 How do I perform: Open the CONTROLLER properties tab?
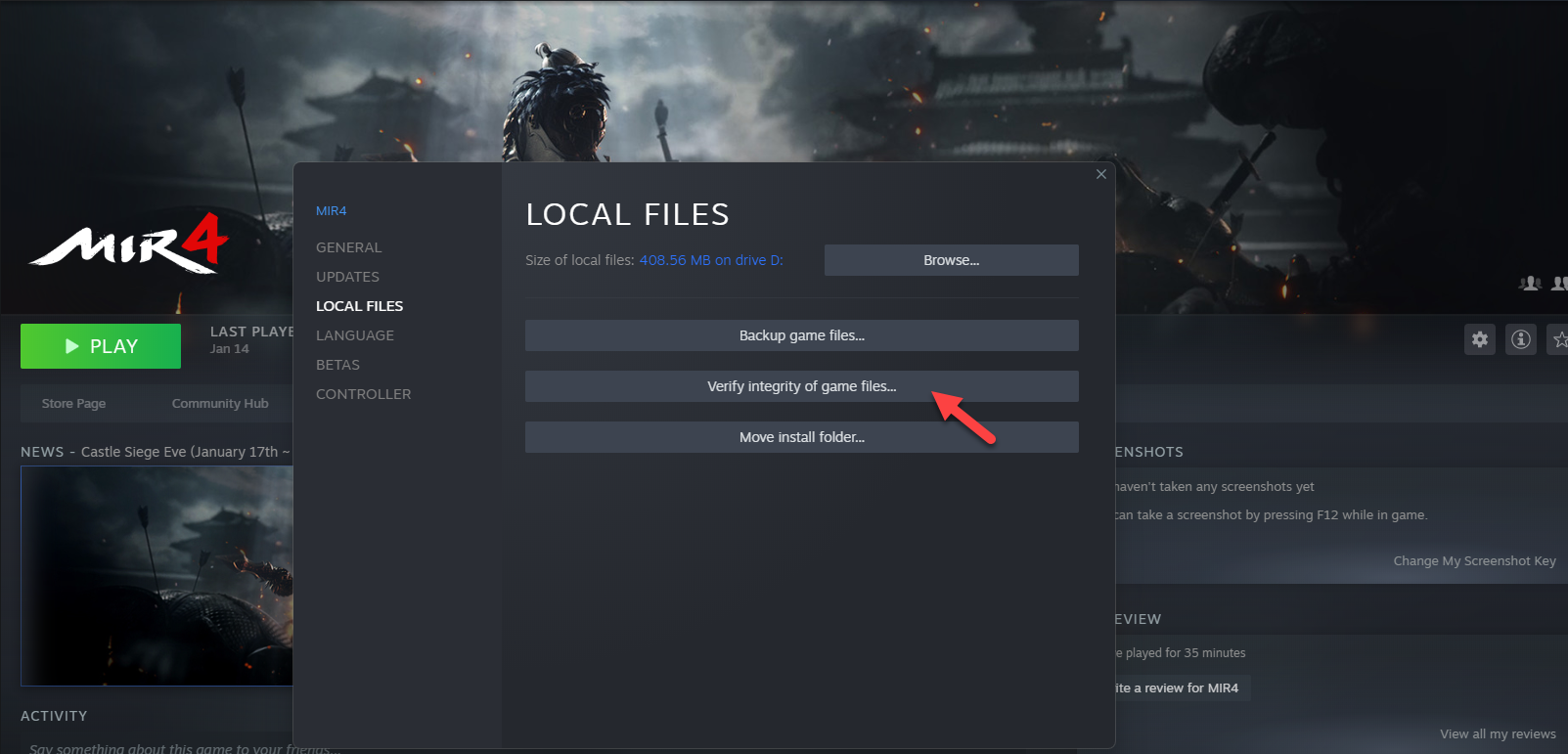[x=363, y=394]
